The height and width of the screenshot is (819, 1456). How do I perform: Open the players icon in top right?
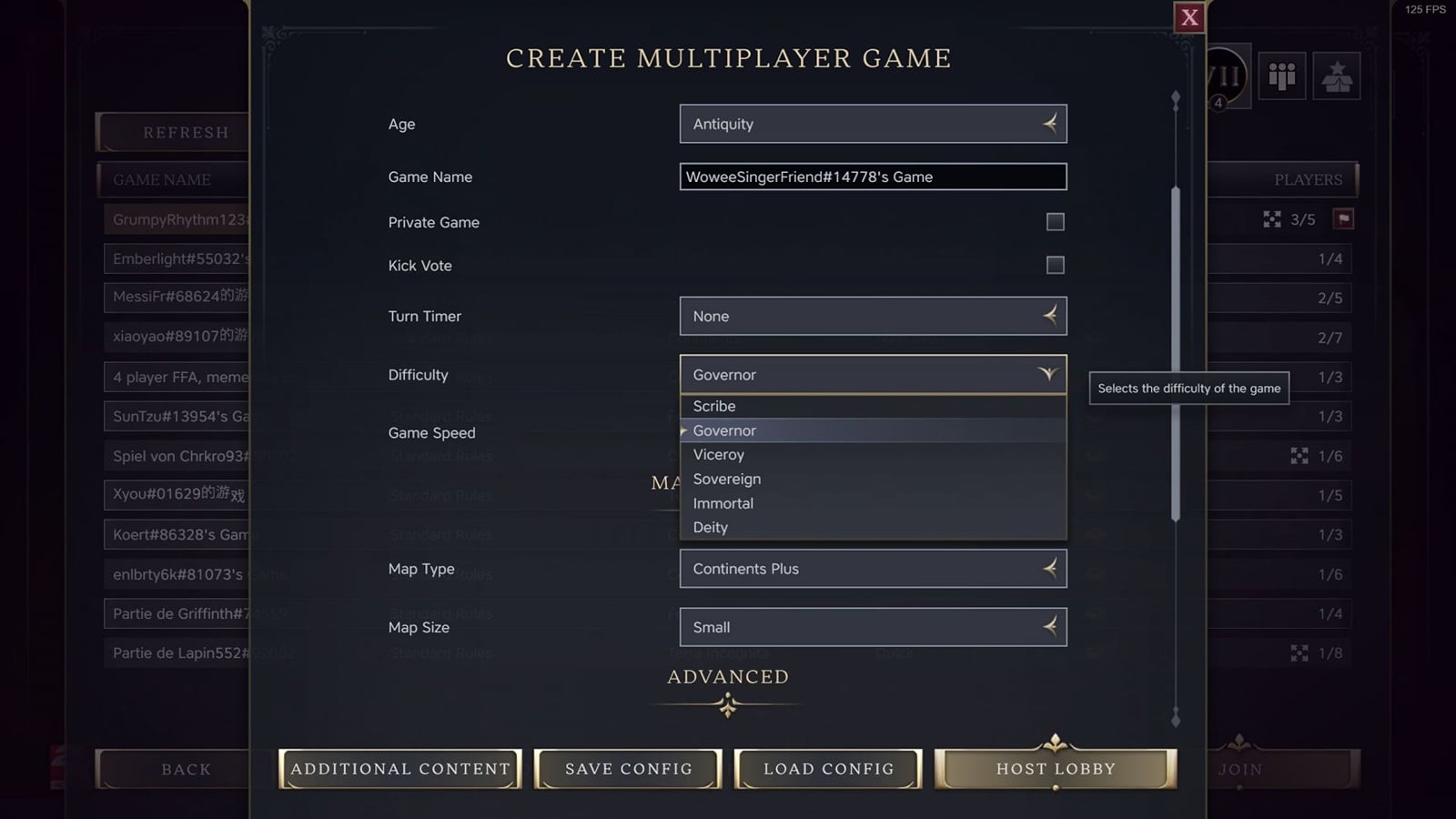pos(1282,76)
